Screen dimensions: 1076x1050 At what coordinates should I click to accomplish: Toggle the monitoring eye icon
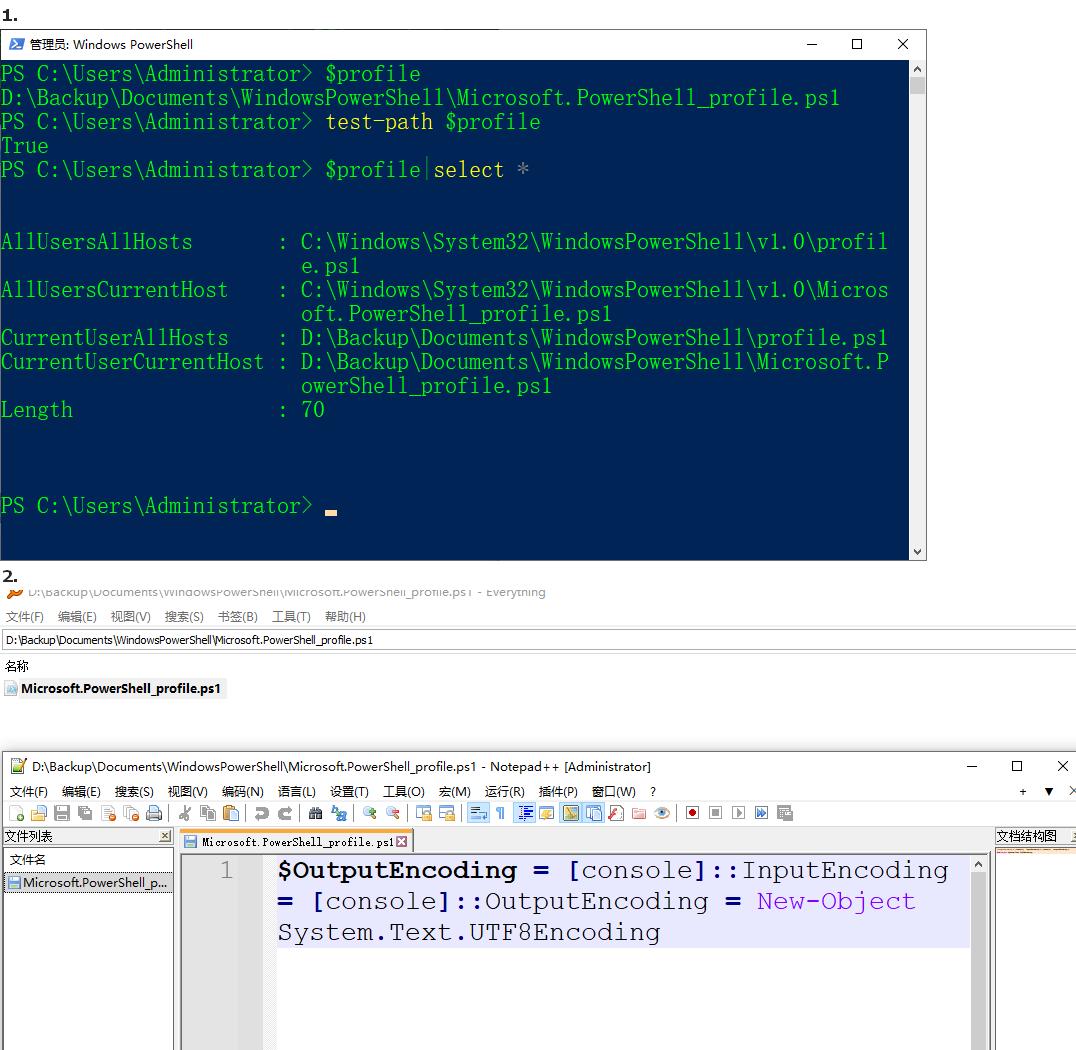662,813
